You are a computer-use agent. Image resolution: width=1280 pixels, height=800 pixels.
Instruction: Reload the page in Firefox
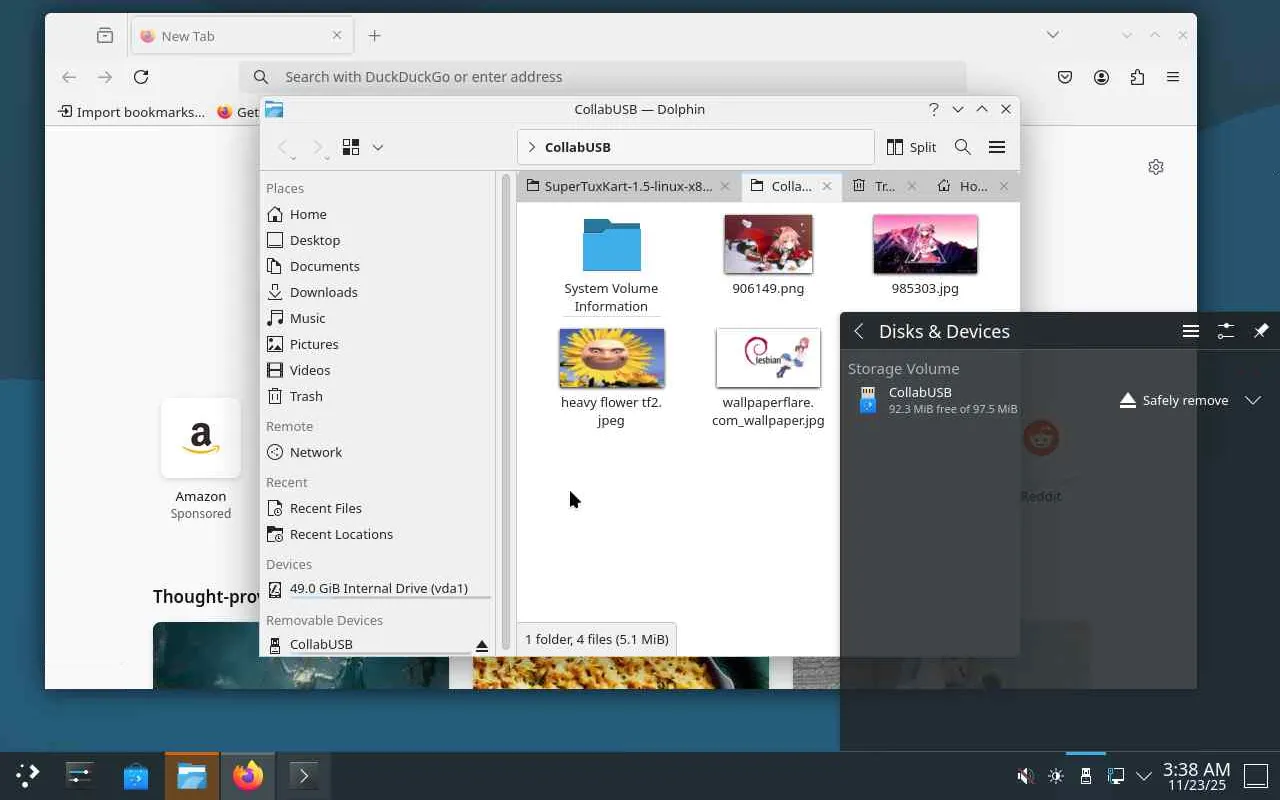pos(141,77)
